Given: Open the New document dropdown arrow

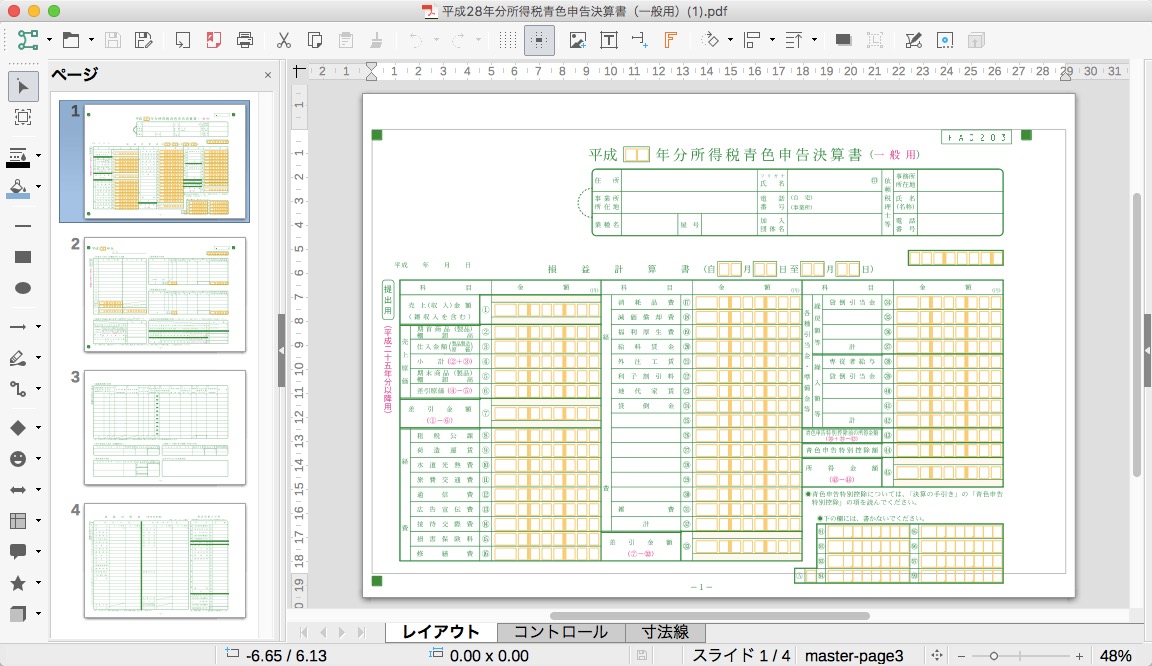Looking at the screenshot, I should [x=49, y=40].
